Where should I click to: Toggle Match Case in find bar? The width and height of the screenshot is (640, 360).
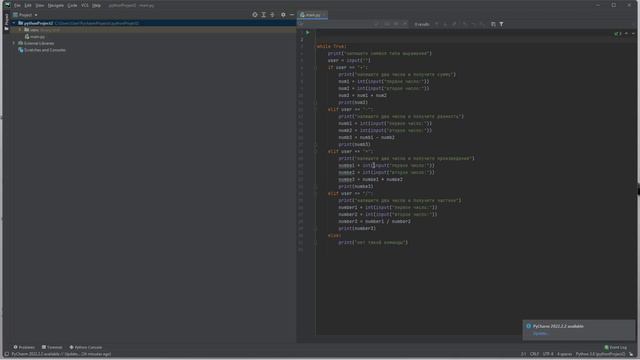[387, 24]
